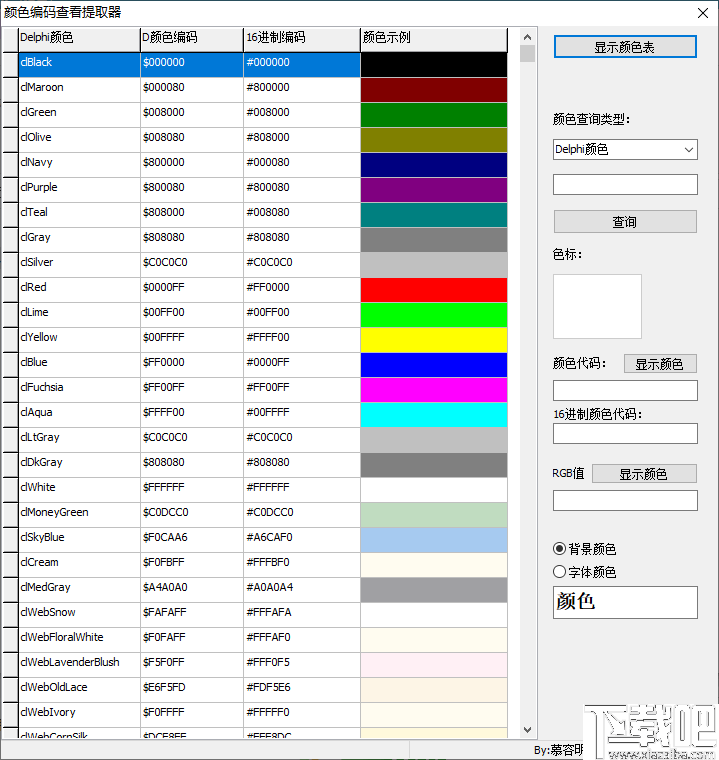
Task: Click the clSkyBlue light blue swatch
Action: coord(434,540)
